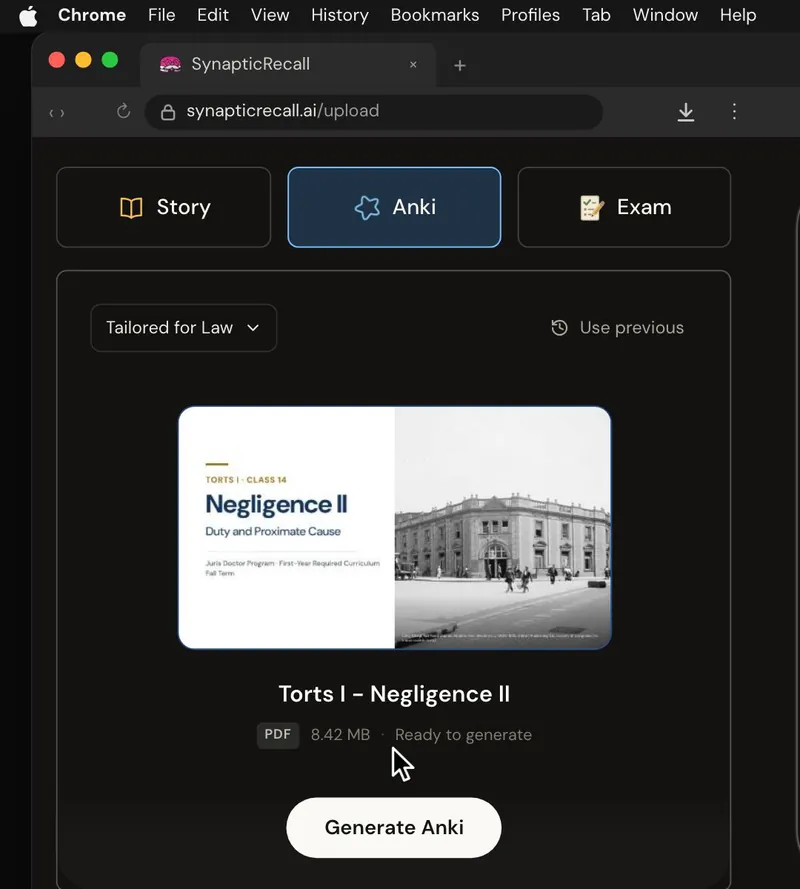
Task: Click the green fullscreen window button
Action: pos(110,60)
